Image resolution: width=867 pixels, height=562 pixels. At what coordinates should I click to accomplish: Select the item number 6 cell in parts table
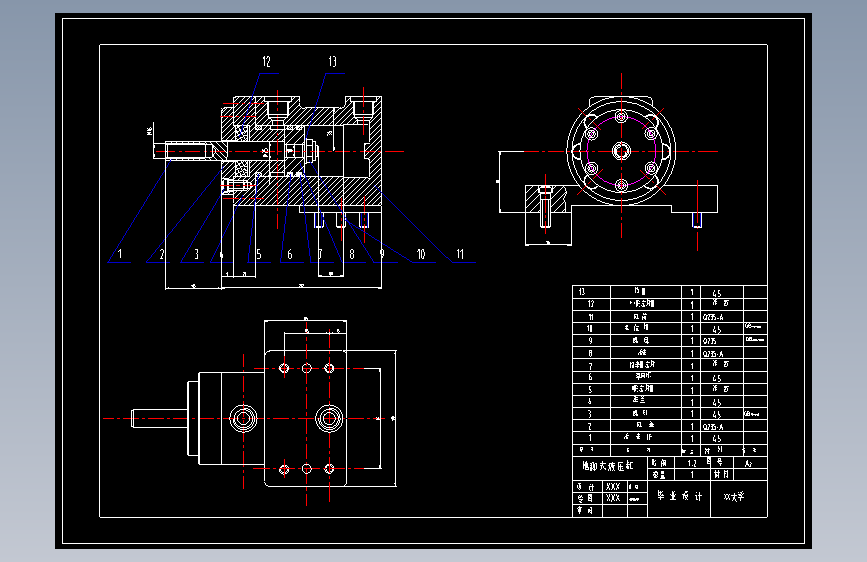591,377
